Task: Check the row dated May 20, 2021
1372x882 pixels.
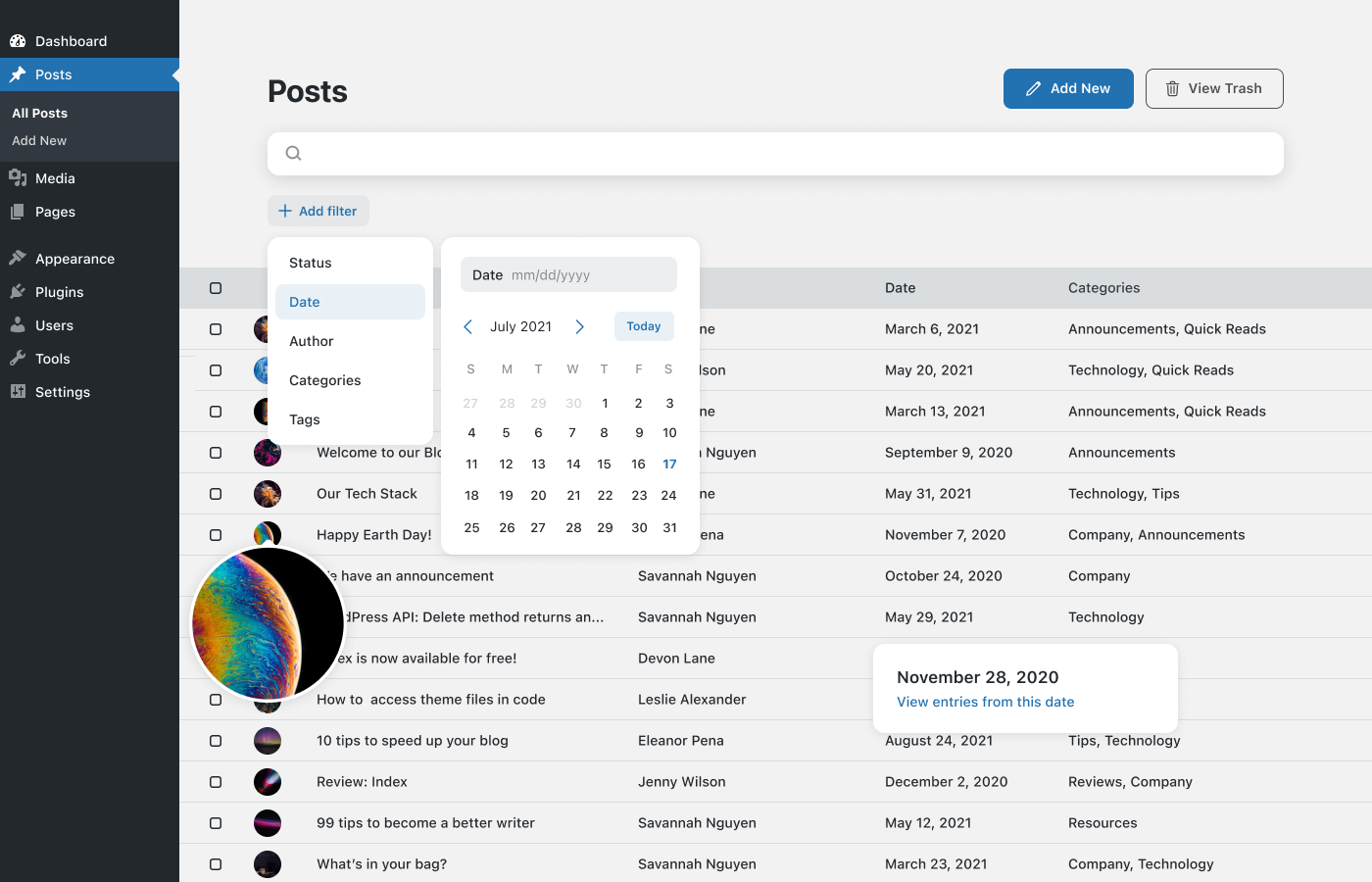Action: point(216,370)
